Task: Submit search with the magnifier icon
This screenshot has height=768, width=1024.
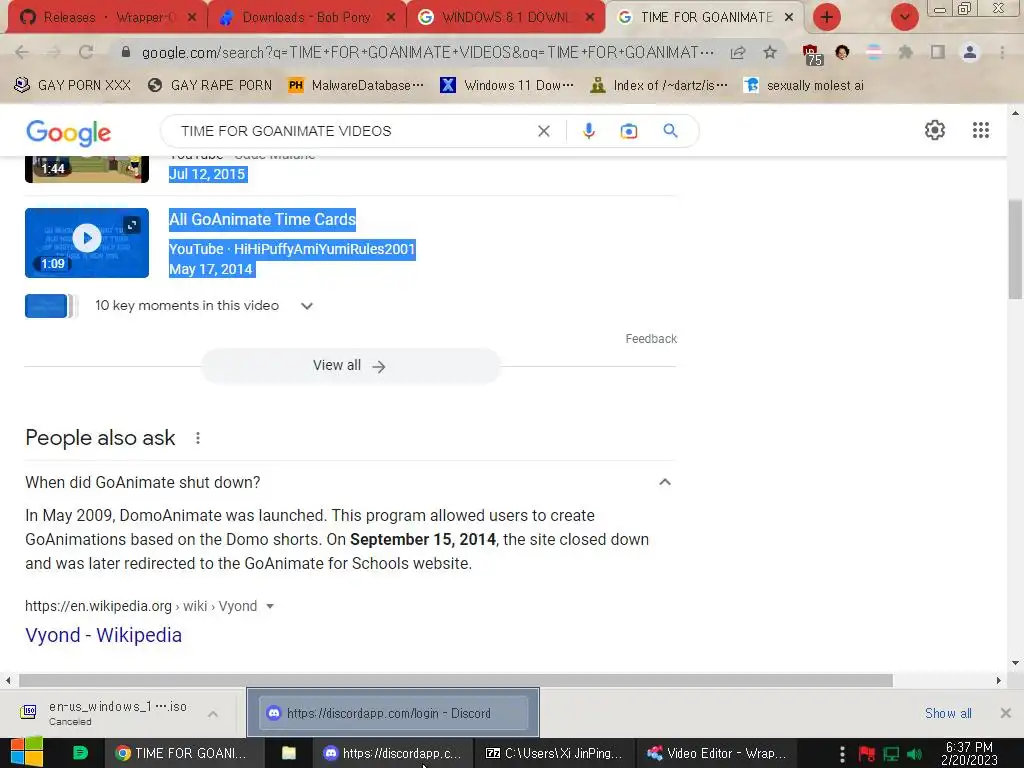Action: (670, 131)
